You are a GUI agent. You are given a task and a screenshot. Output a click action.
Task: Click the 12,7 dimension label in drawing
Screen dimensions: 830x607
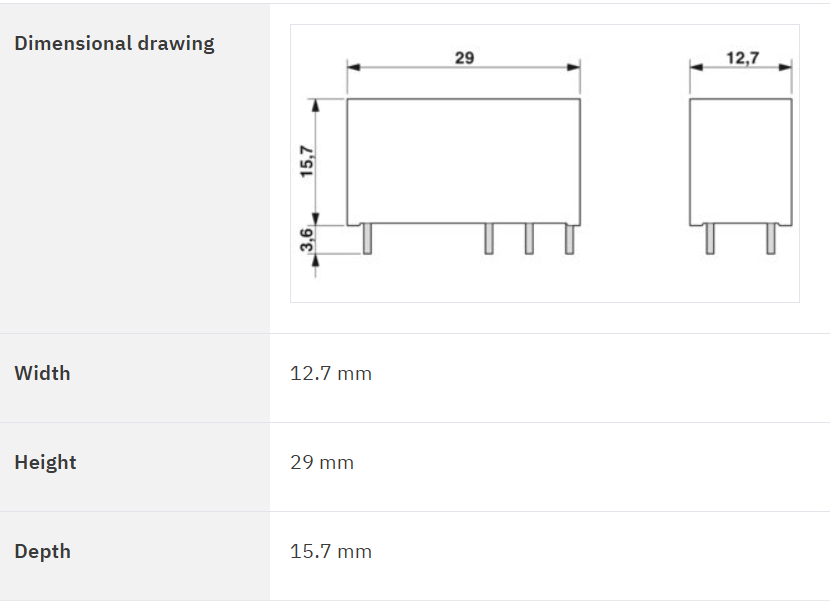743,58
